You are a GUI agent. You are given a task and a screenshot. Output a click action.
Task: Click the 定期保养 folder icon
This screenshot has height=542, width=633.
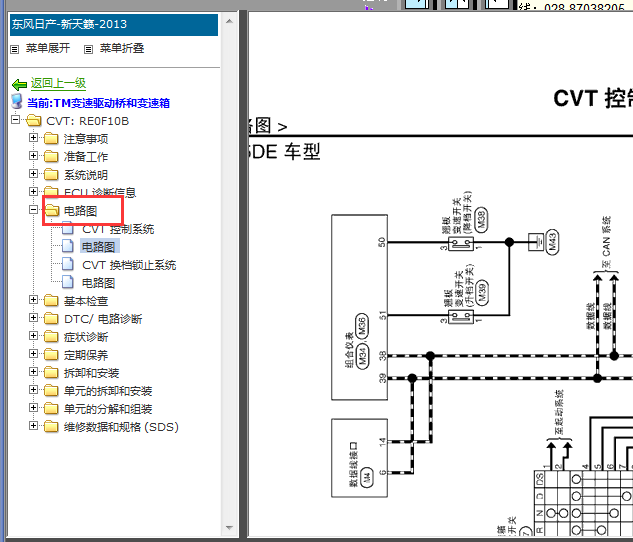pyautogui.click(x=51, y=355)
